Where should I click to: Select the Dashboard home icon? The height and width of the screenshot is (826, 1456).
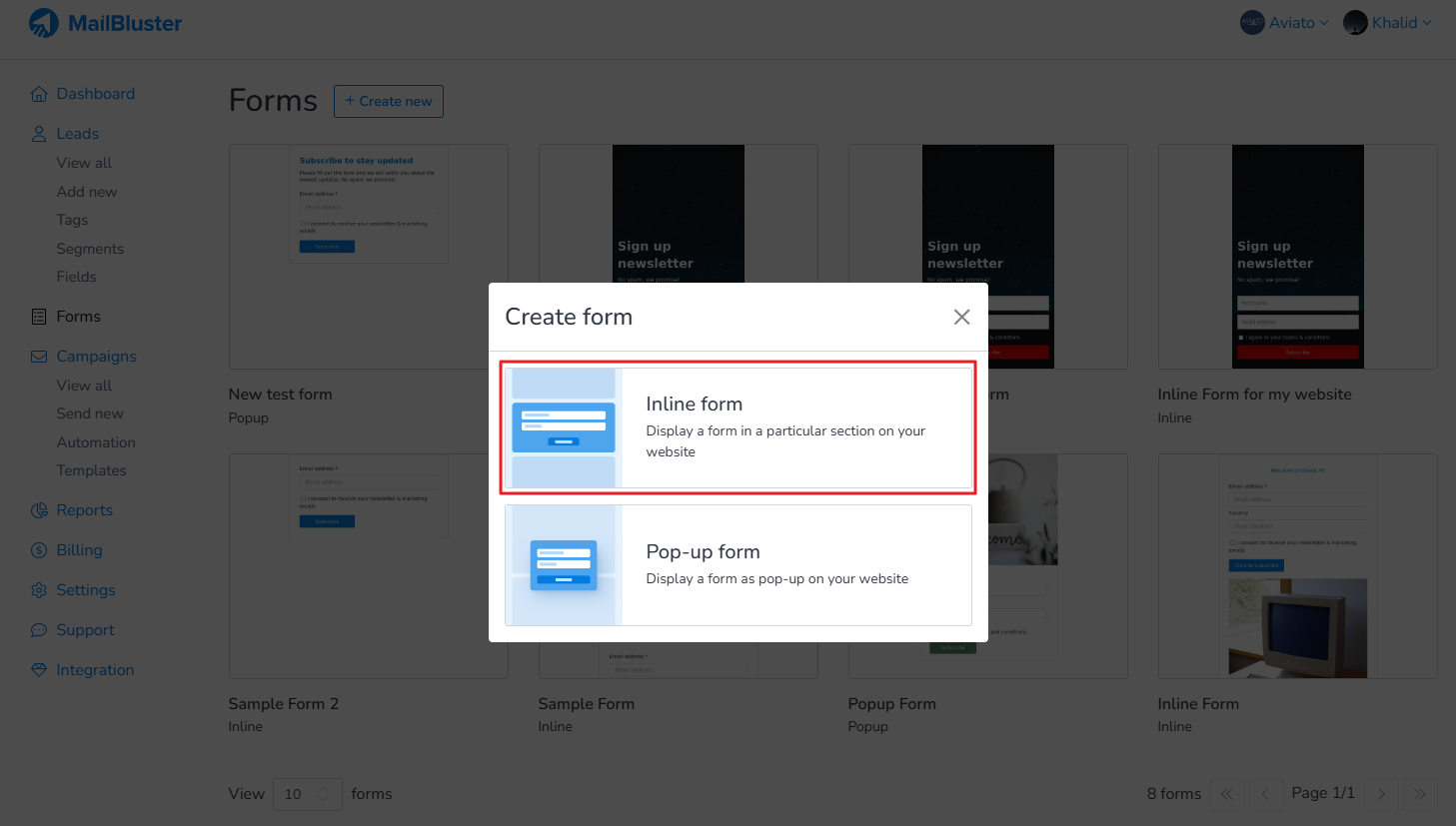pos(38,93)
